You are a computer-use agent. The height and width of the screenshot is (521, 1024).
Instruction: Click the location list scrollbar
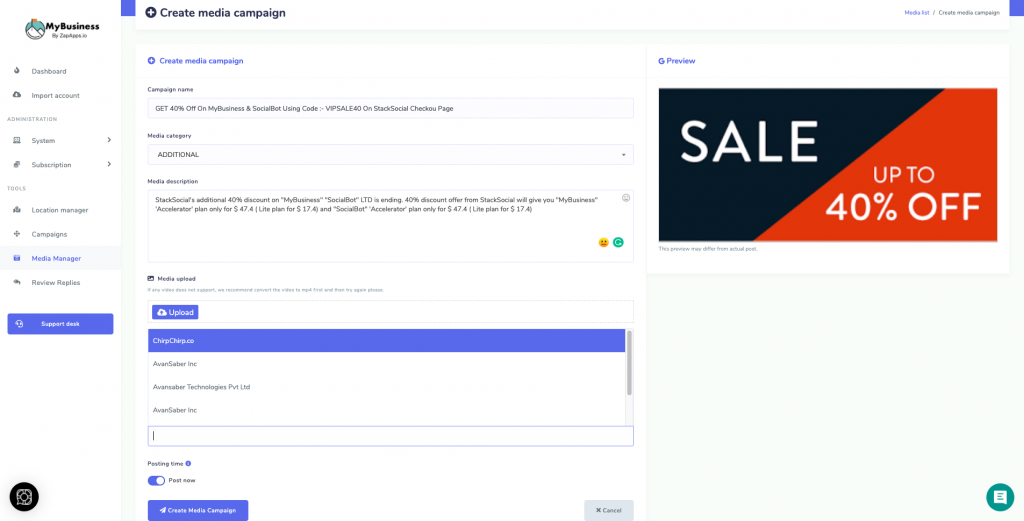tap(629, 363)
